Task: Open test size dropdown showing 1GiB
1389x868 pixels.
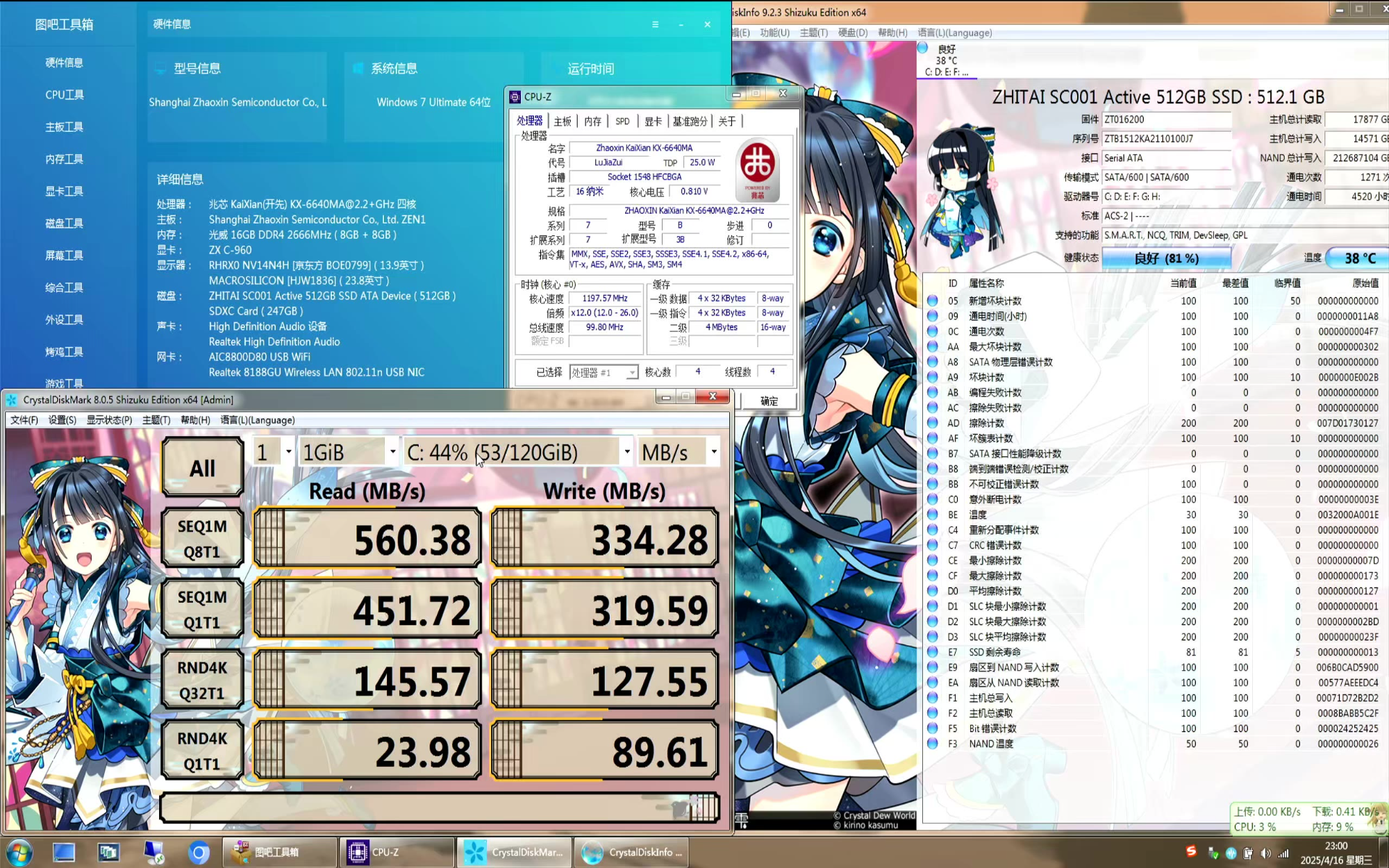Action: click(x=349, y=452)
